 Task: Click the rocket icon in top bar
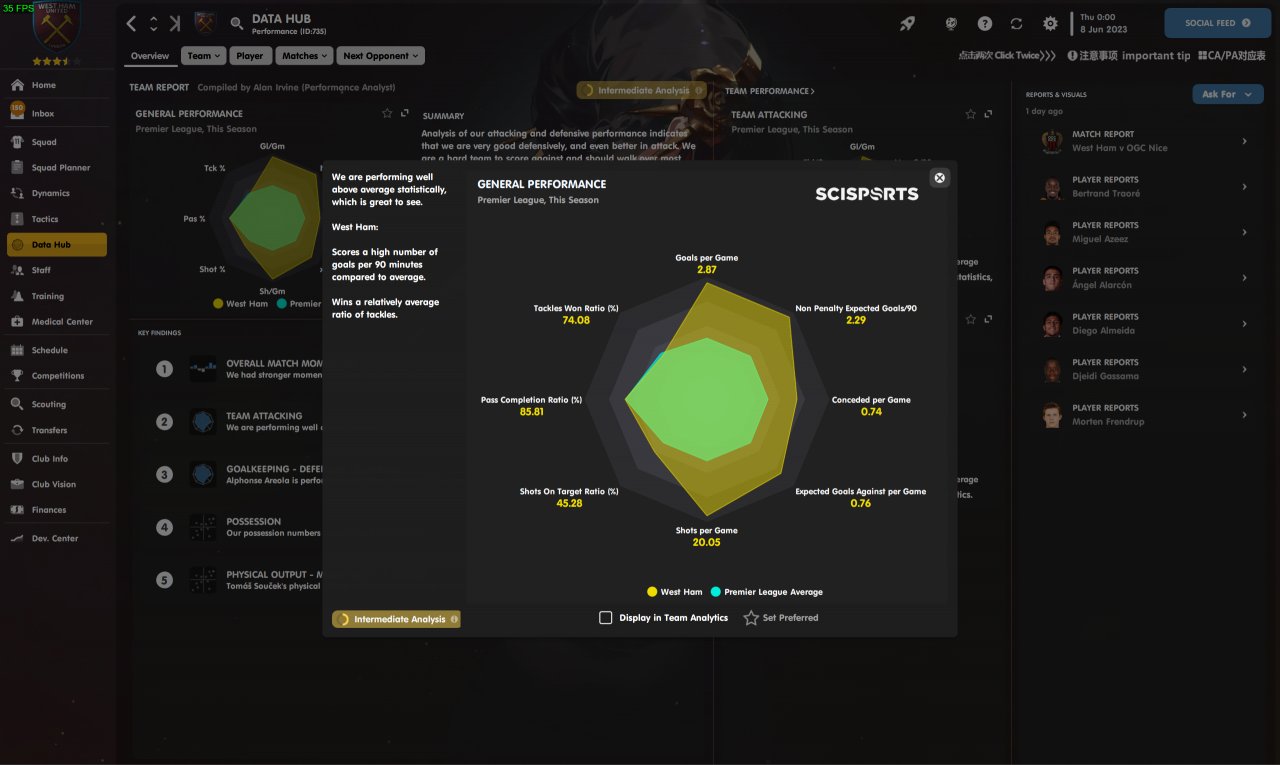click(907, 23)
